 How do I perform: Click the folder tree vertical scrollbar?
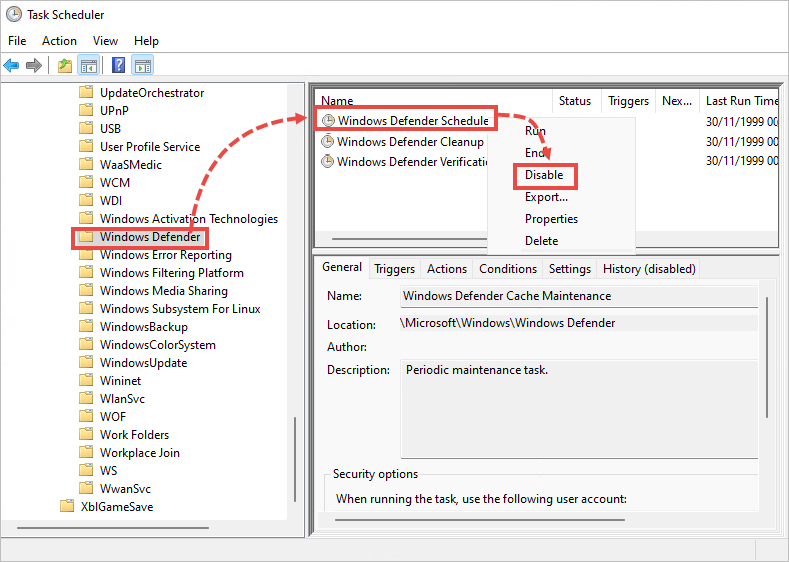(x=295, y=458)
